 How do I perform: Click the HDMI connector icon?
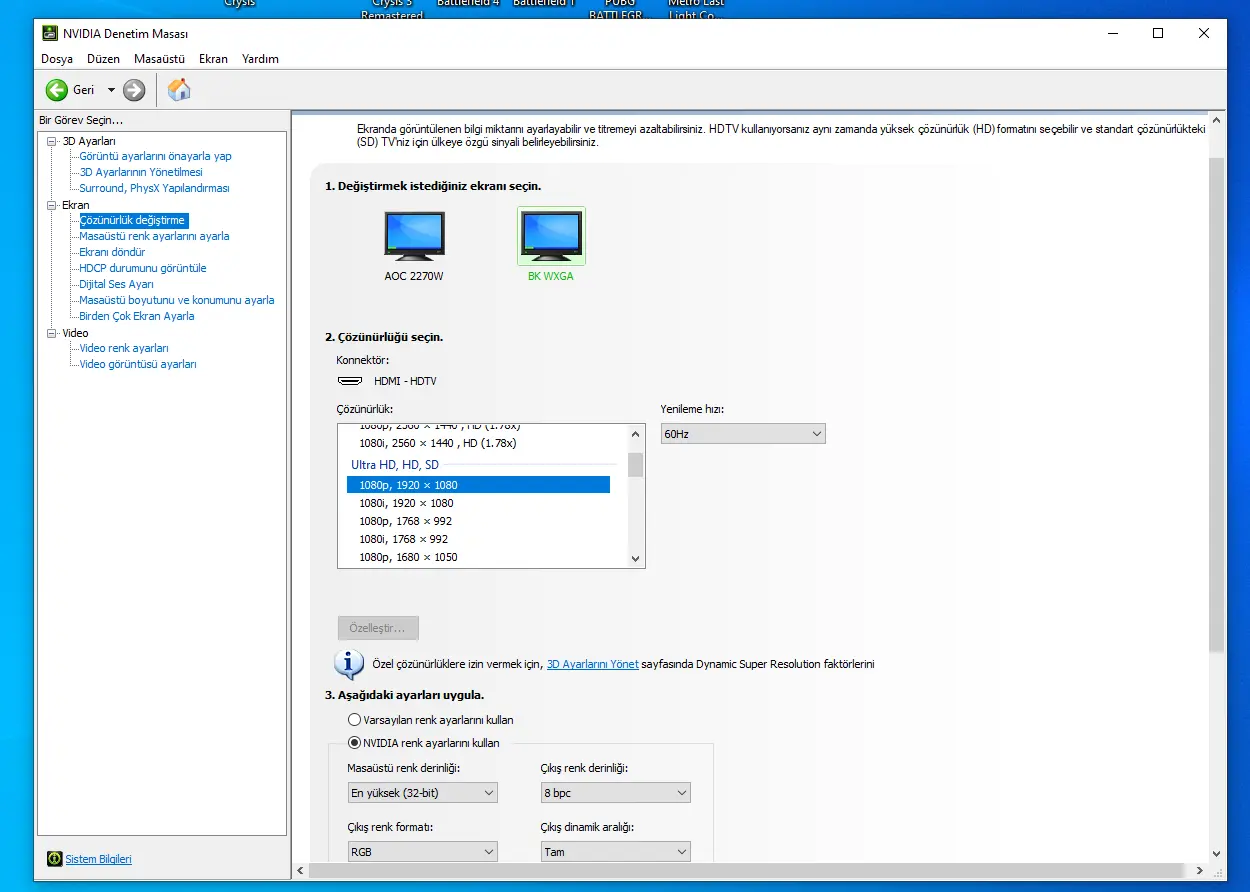click(350, 381)
